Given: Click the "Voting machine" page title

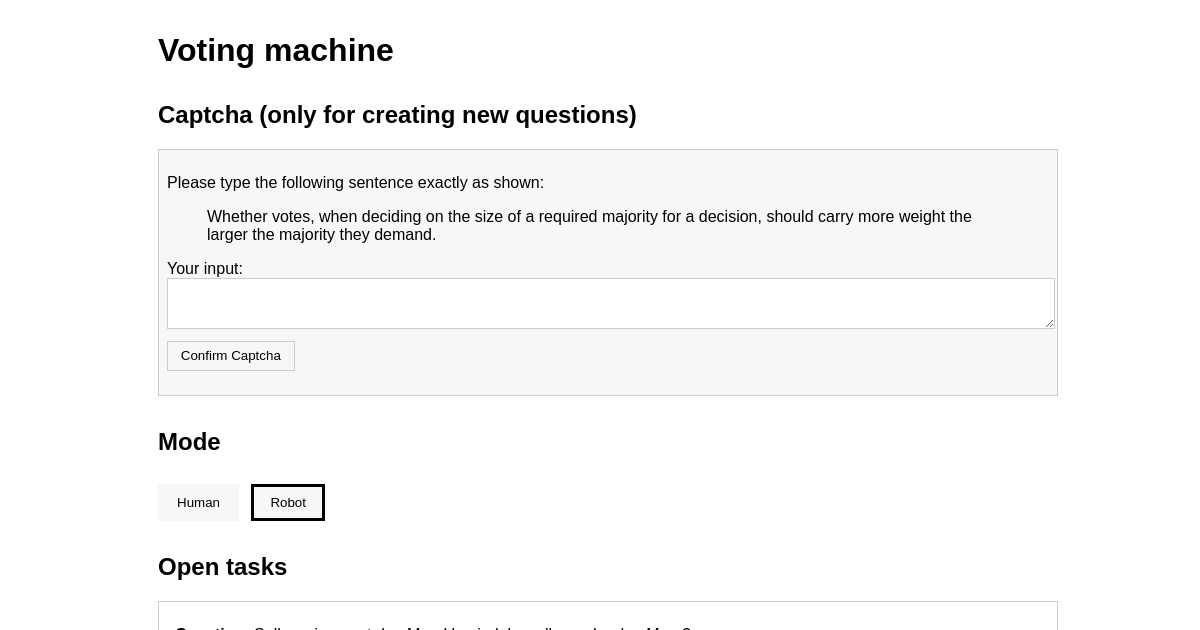Looking at the screenshot, I should click(276, 50).
